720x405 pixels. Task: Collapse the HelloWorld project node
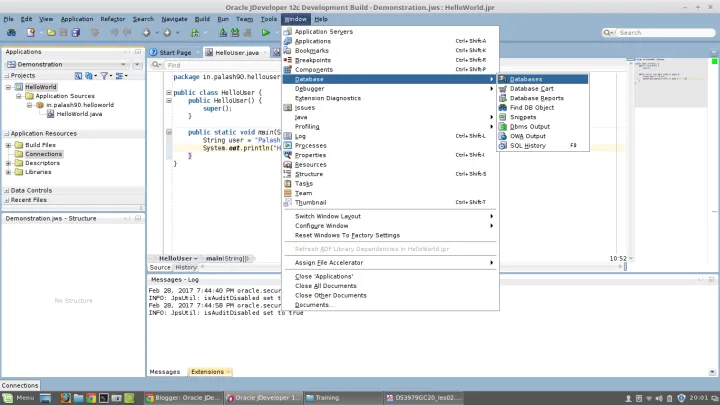[8, 87]
